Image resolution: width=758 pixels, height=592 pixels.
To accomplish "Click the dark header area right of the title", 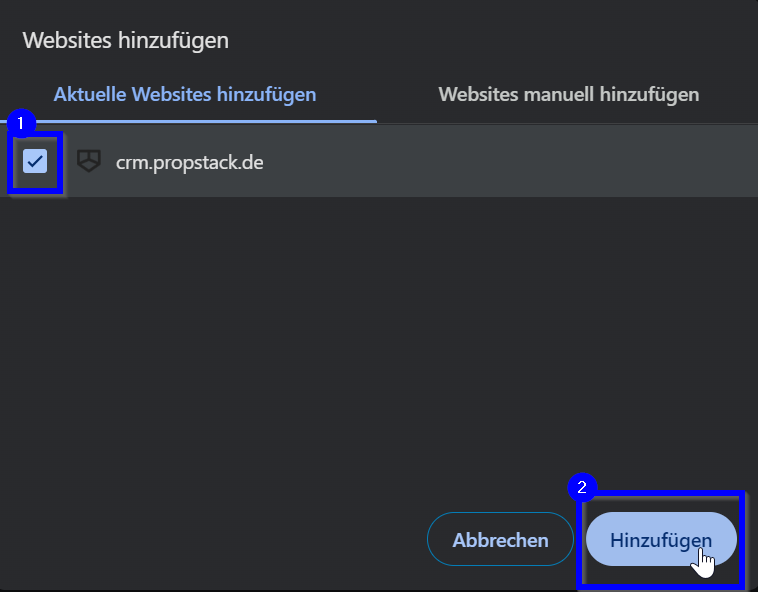I will (500, 41).
